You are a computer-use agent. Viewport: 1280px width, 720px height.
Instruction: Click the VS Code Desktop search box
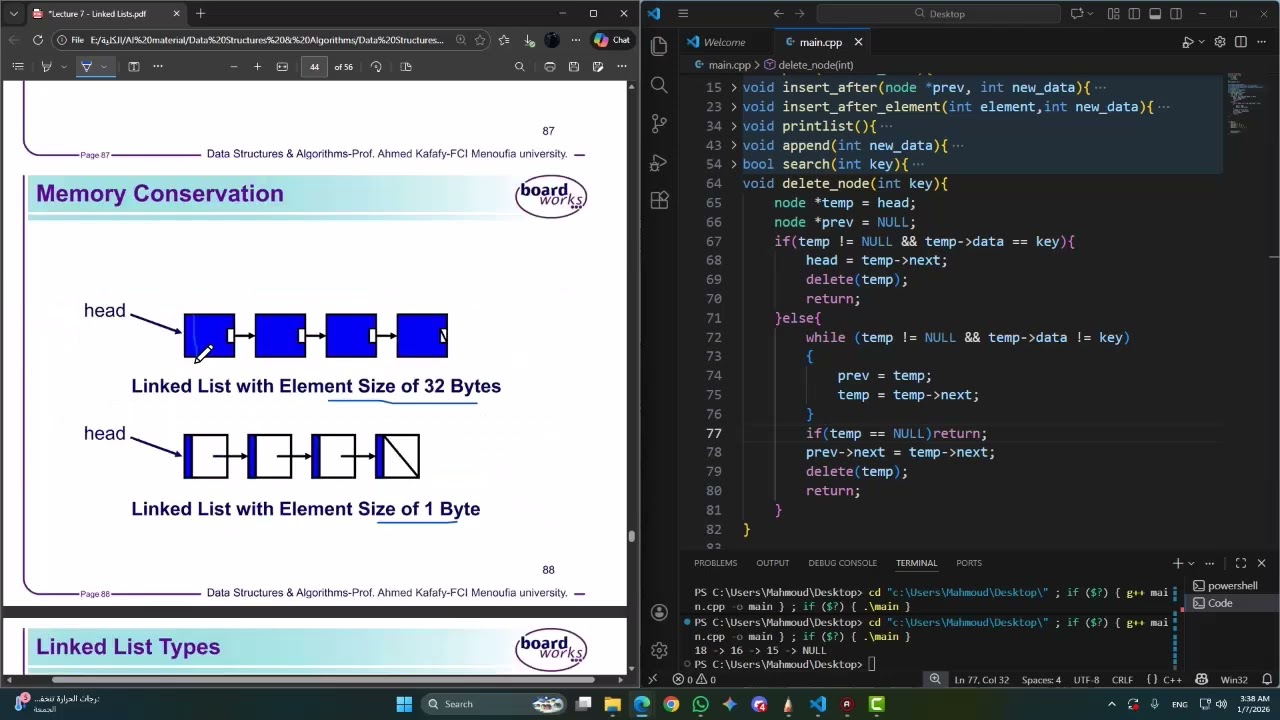(x=938, y=14)
